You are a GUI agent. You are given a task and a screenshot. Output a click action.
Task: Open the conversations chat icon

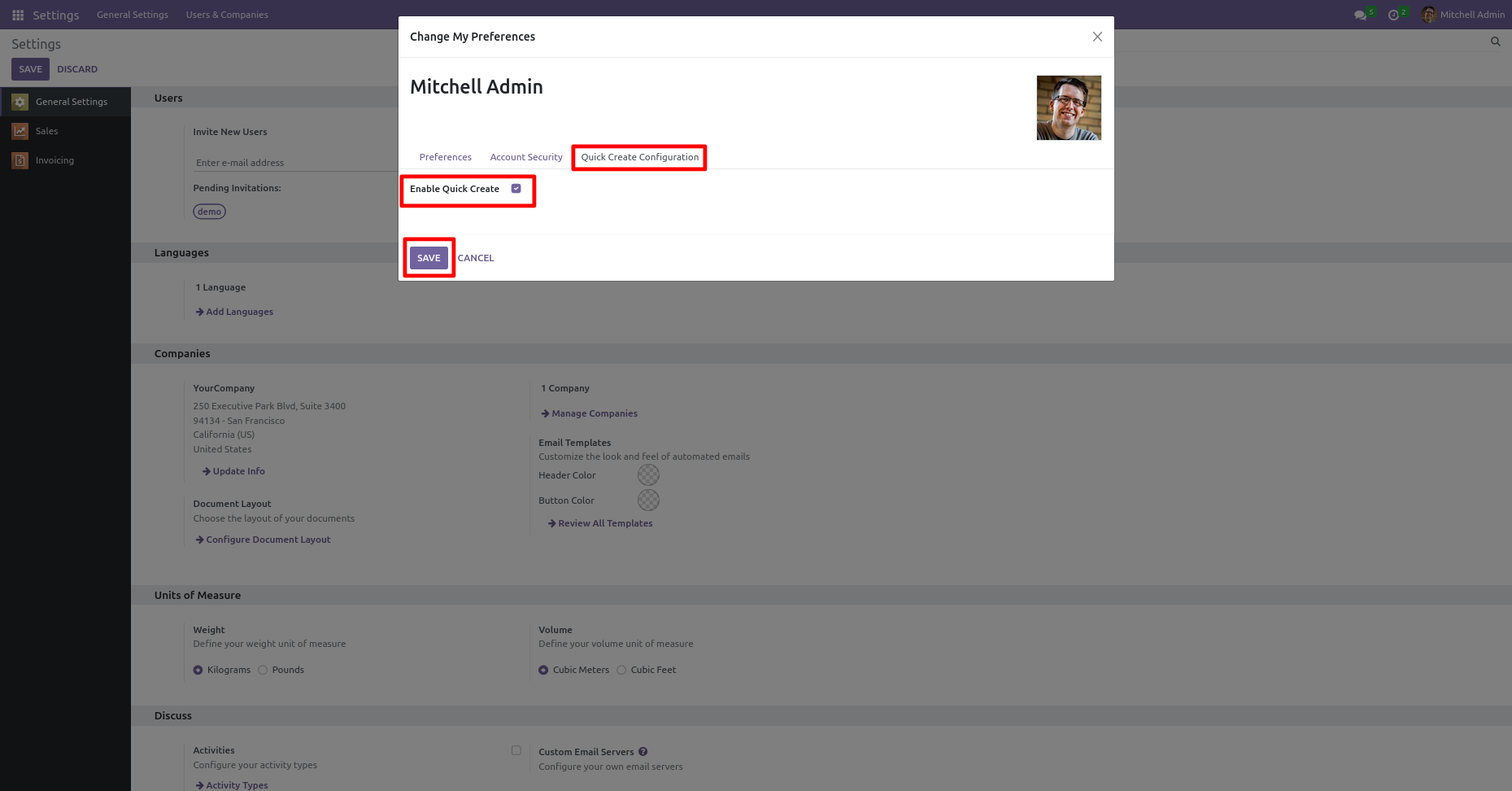tap(1359, 15)
